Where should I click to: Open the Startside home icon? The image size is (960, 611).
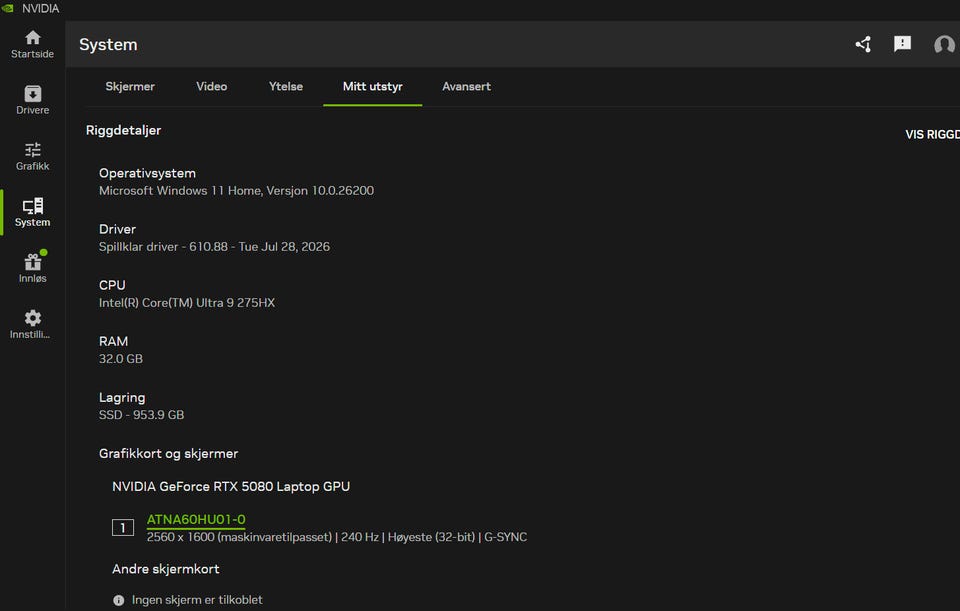coord(32,38)
